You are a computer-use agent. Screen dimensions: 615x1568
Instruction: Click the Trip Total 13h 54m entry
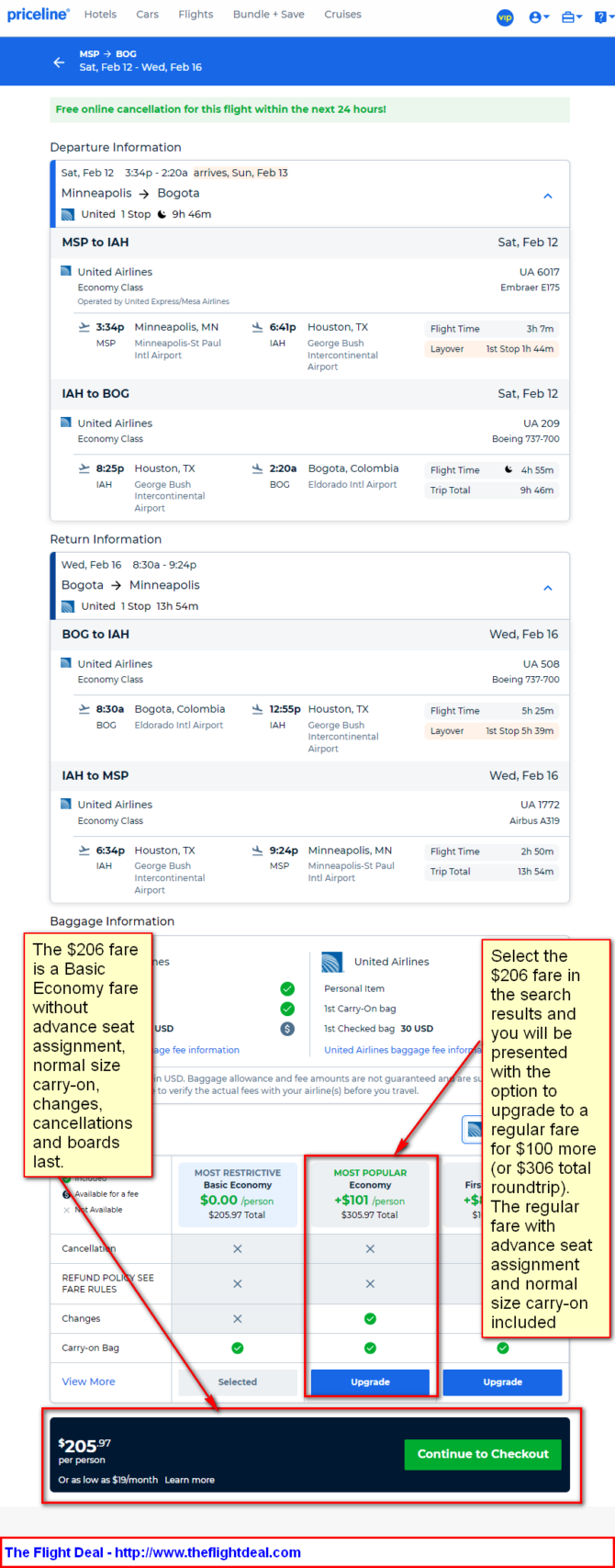tap(491, 872)
